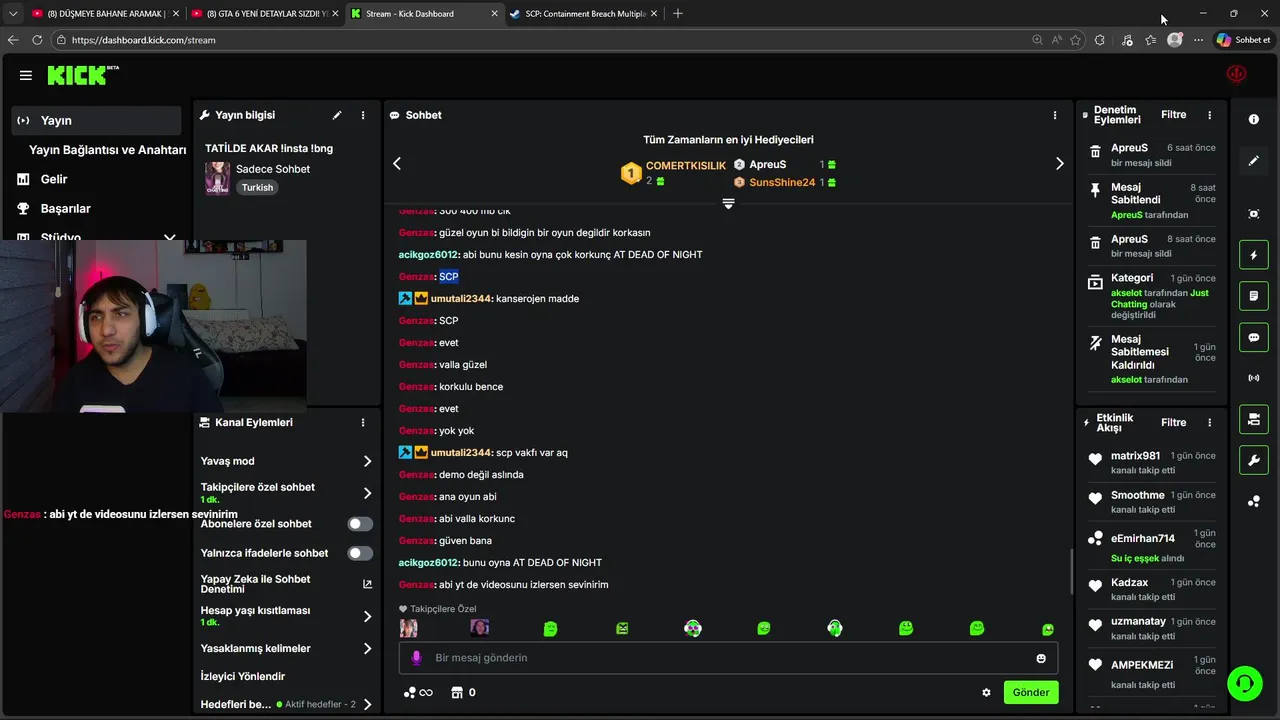Screen dimensions: 1280x720
Task: Click the browser extensions puzzle icon
Action: click(1100, 40)
